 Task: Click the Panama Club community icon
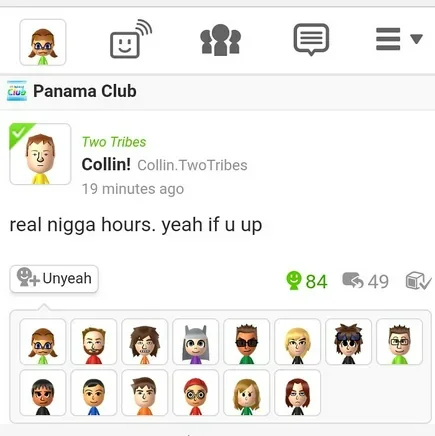tap(17, 91)
